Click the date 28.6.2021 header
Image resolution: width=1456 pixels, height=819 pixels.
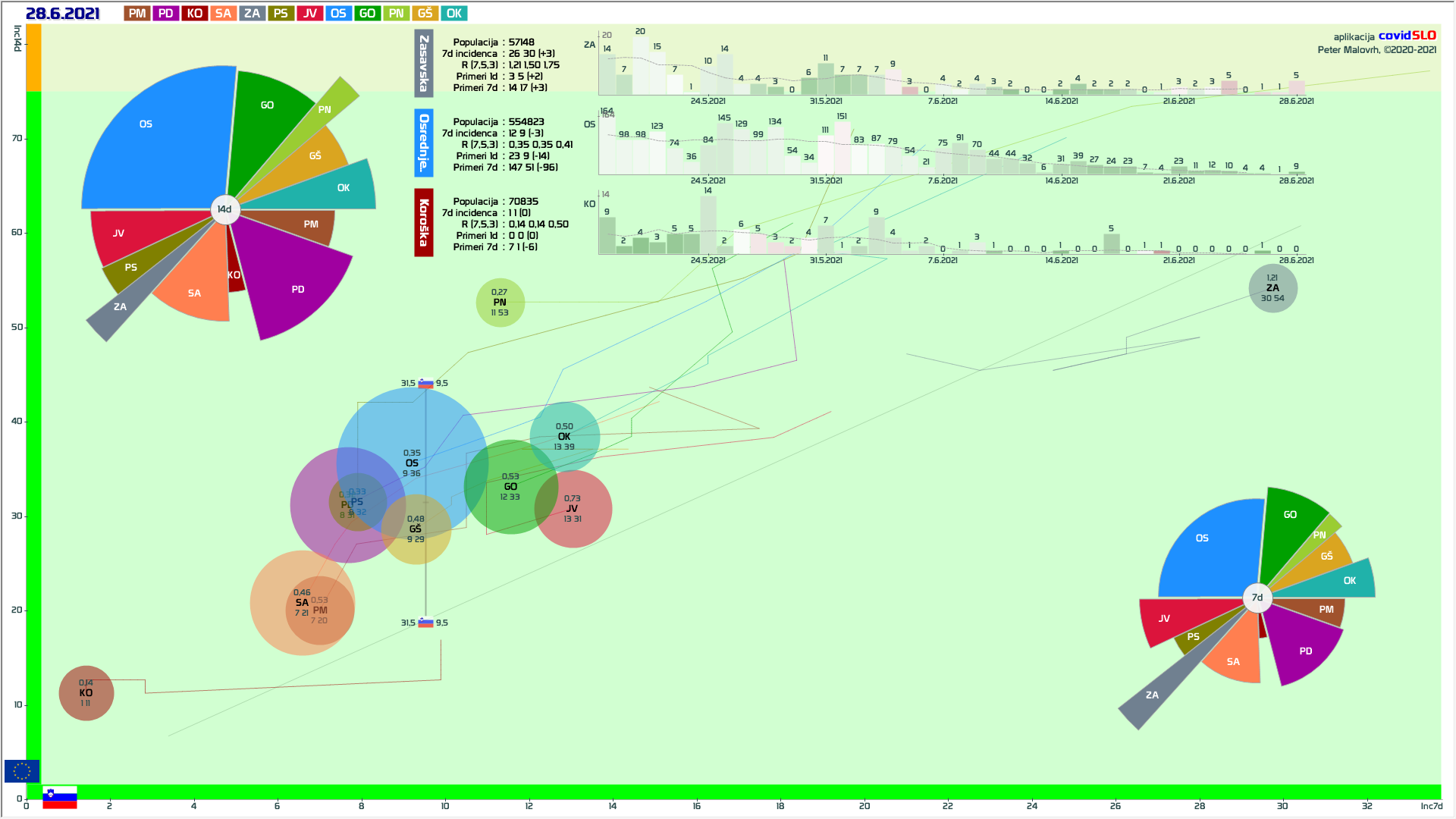tap(63, 14)
